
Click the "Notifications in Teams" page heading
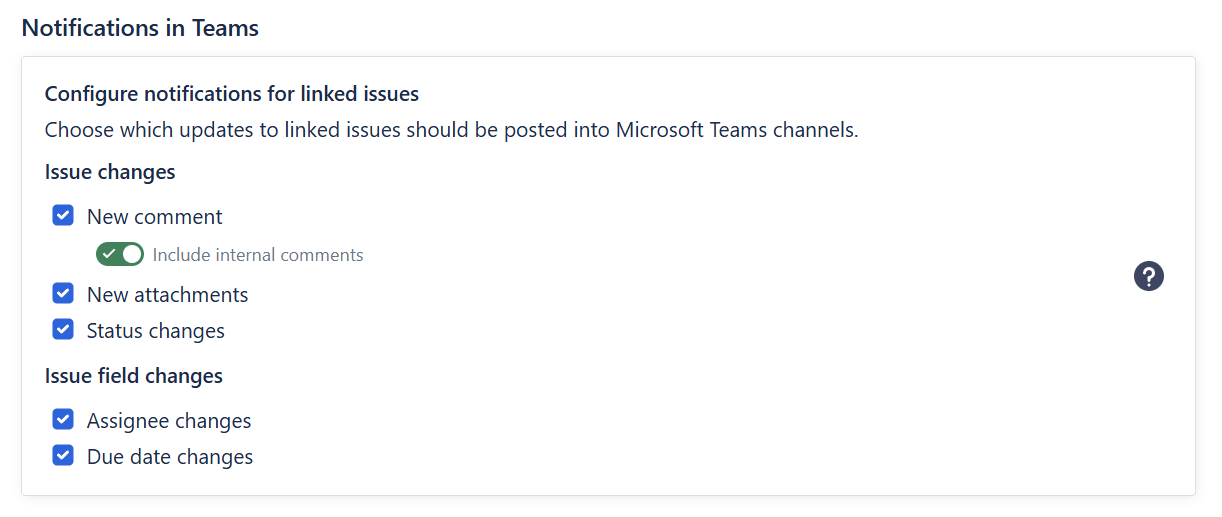[x=140, y=28]
